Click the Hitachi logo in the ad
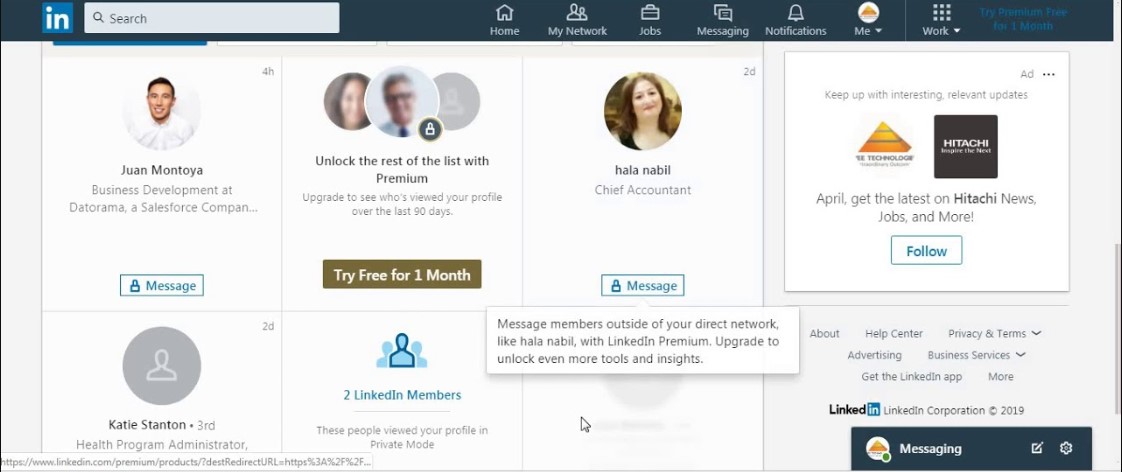 965,147
